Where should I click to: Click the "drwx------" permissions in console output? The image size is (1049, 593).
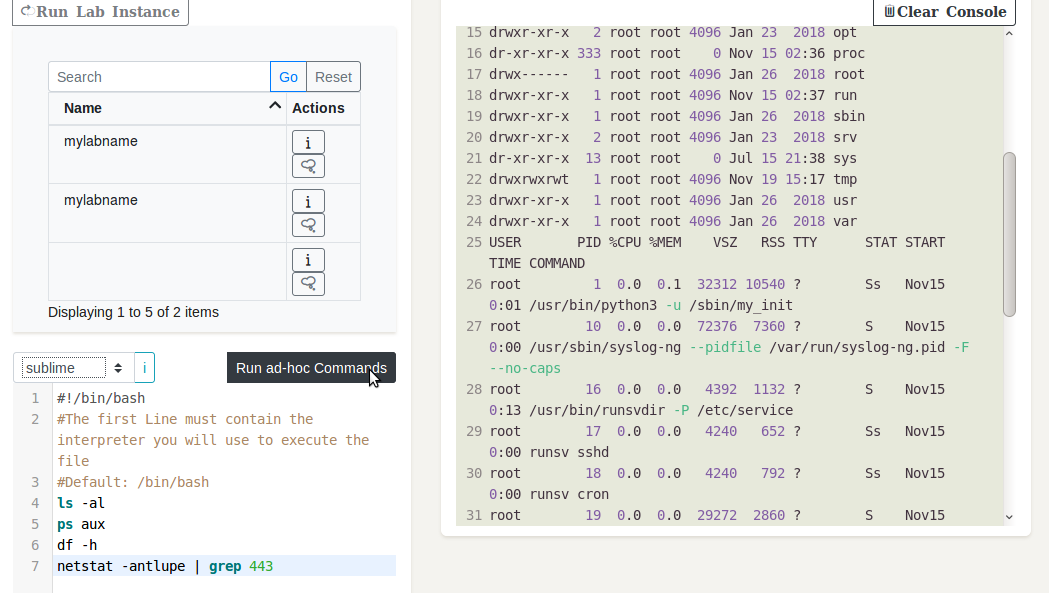(529, 74)
